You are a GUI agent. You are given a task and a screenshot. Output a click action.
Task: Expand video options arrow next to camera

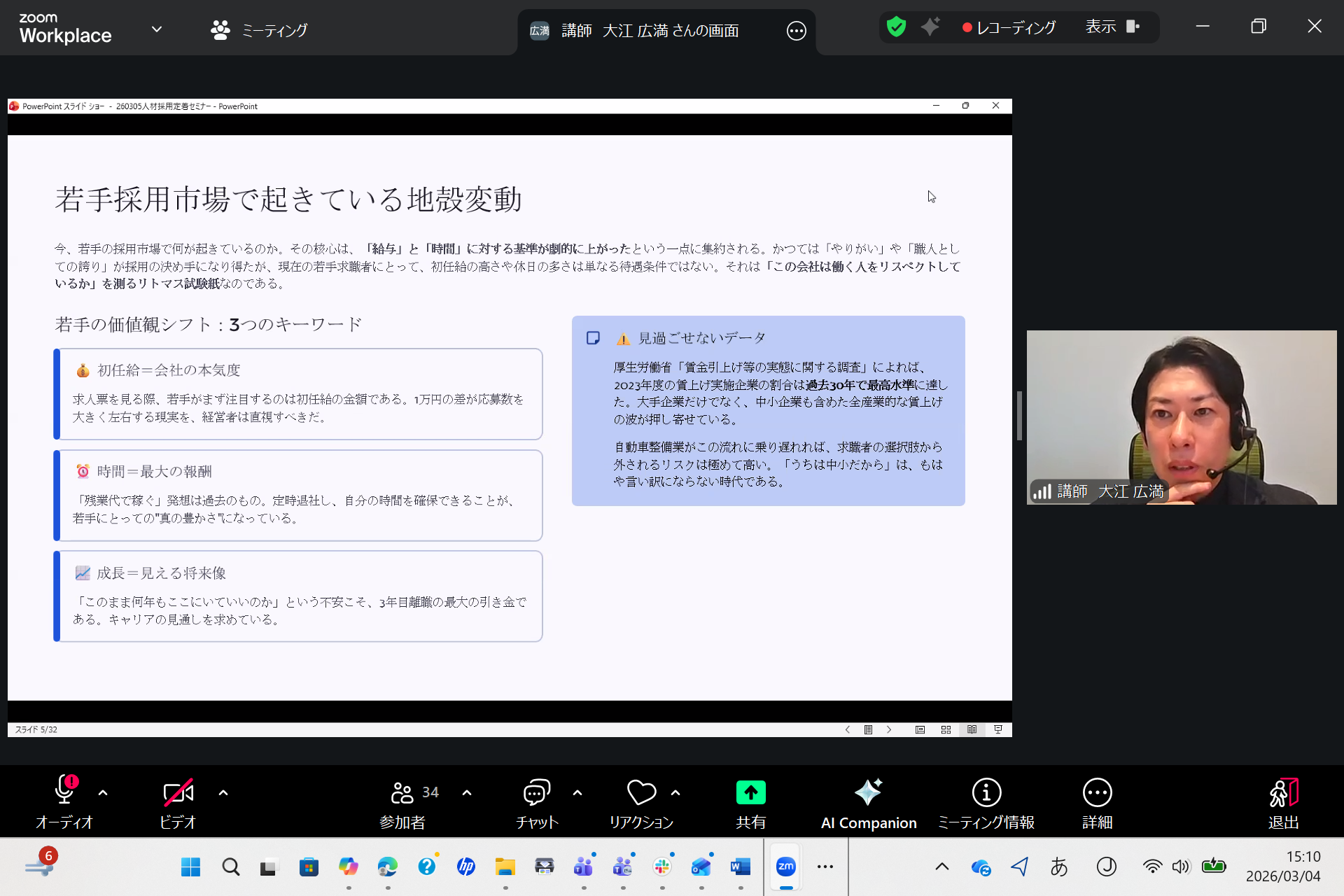223,793
